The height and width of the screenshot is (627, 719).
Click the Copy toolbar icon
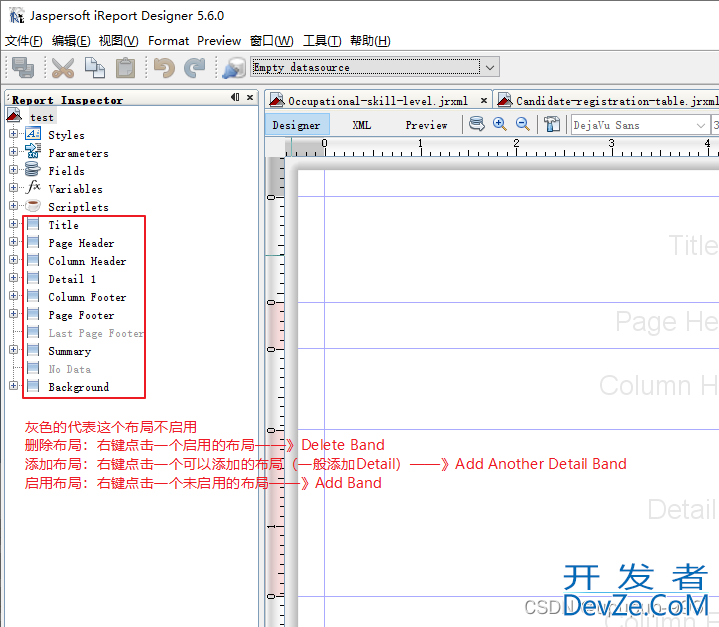(95, 68)
